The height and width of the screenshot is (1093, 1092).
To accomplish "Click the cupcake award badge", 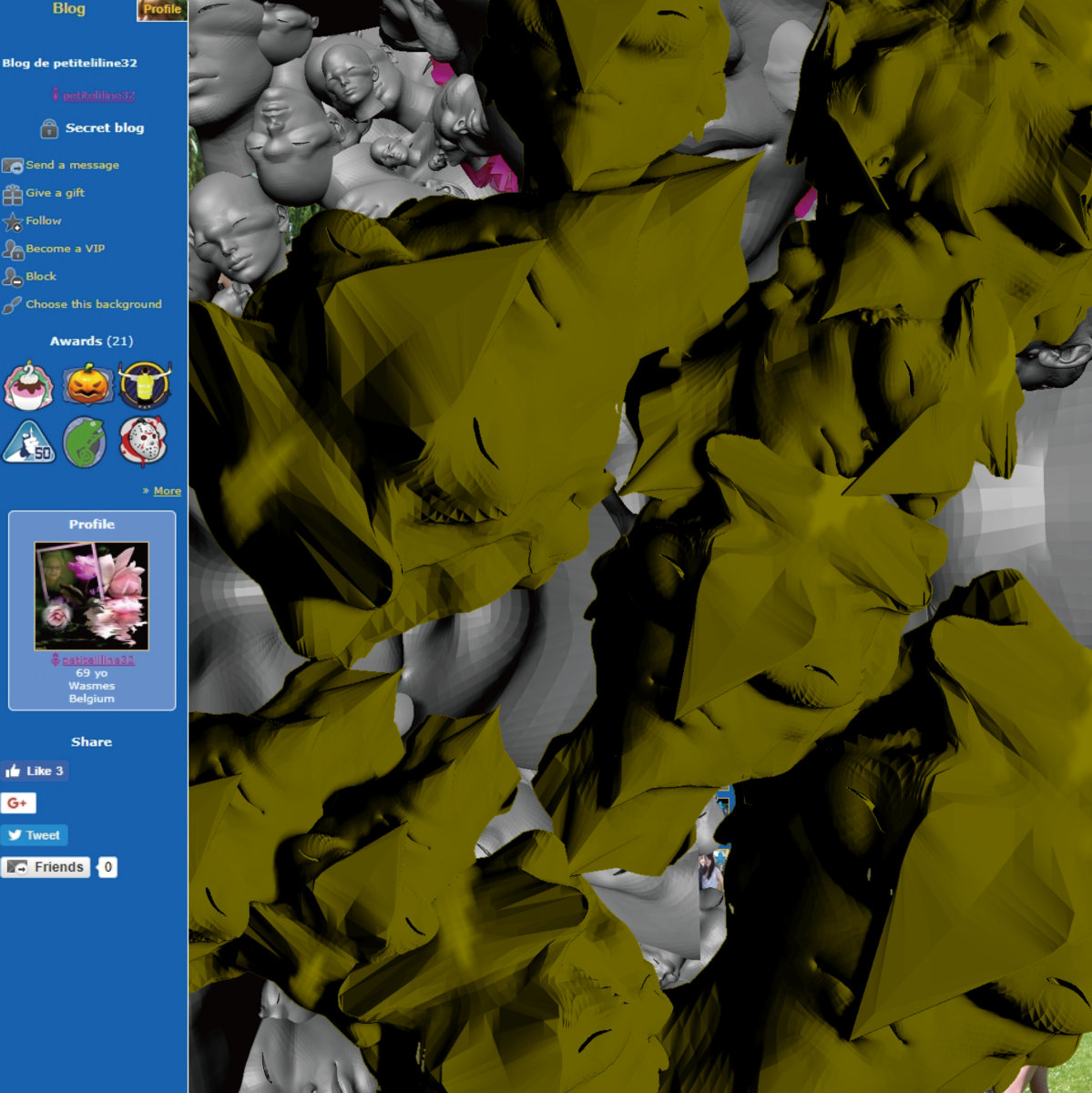I will [x=29, y=385].
